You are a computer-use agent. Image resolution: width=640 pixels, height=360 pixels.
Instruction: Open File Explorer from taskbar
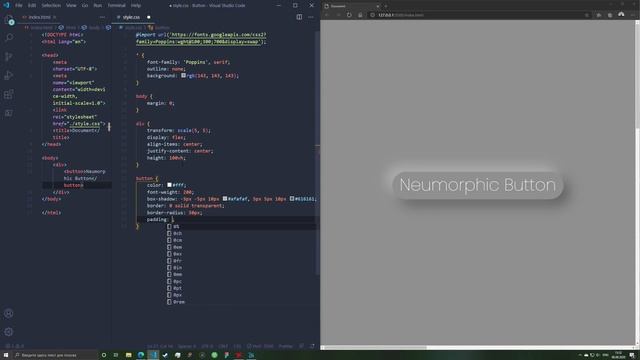[x=129, y=355]
